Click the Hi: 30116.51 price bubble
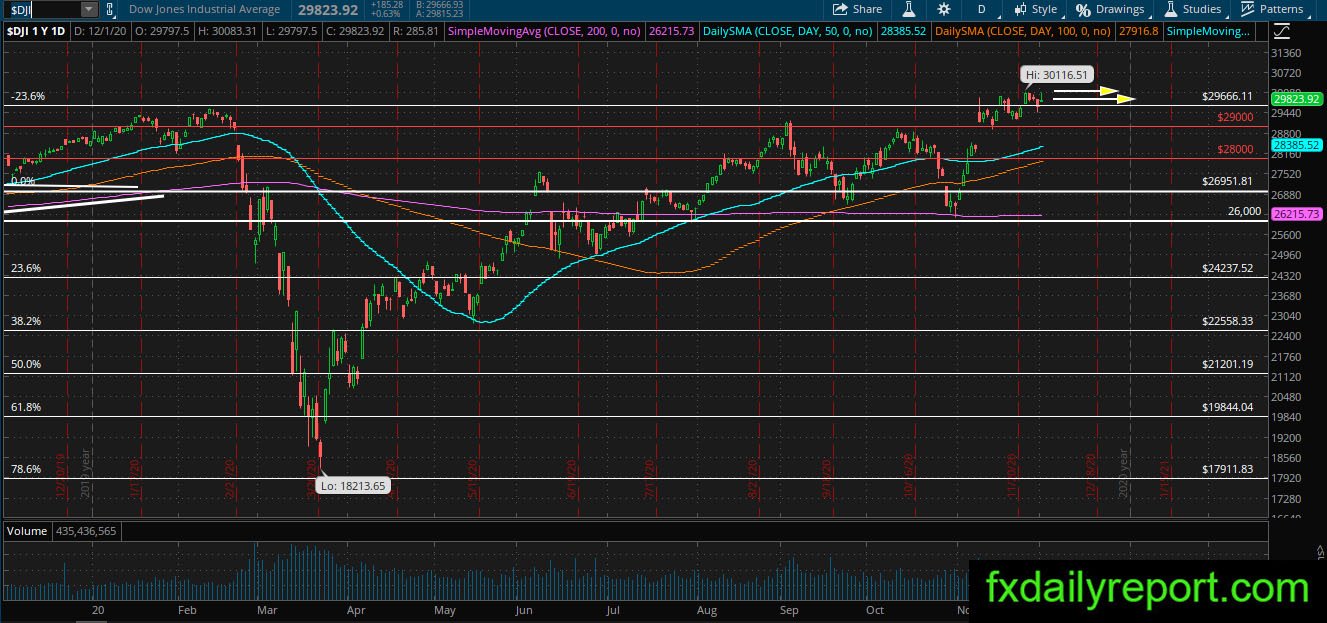 [x=1056, y=74]
